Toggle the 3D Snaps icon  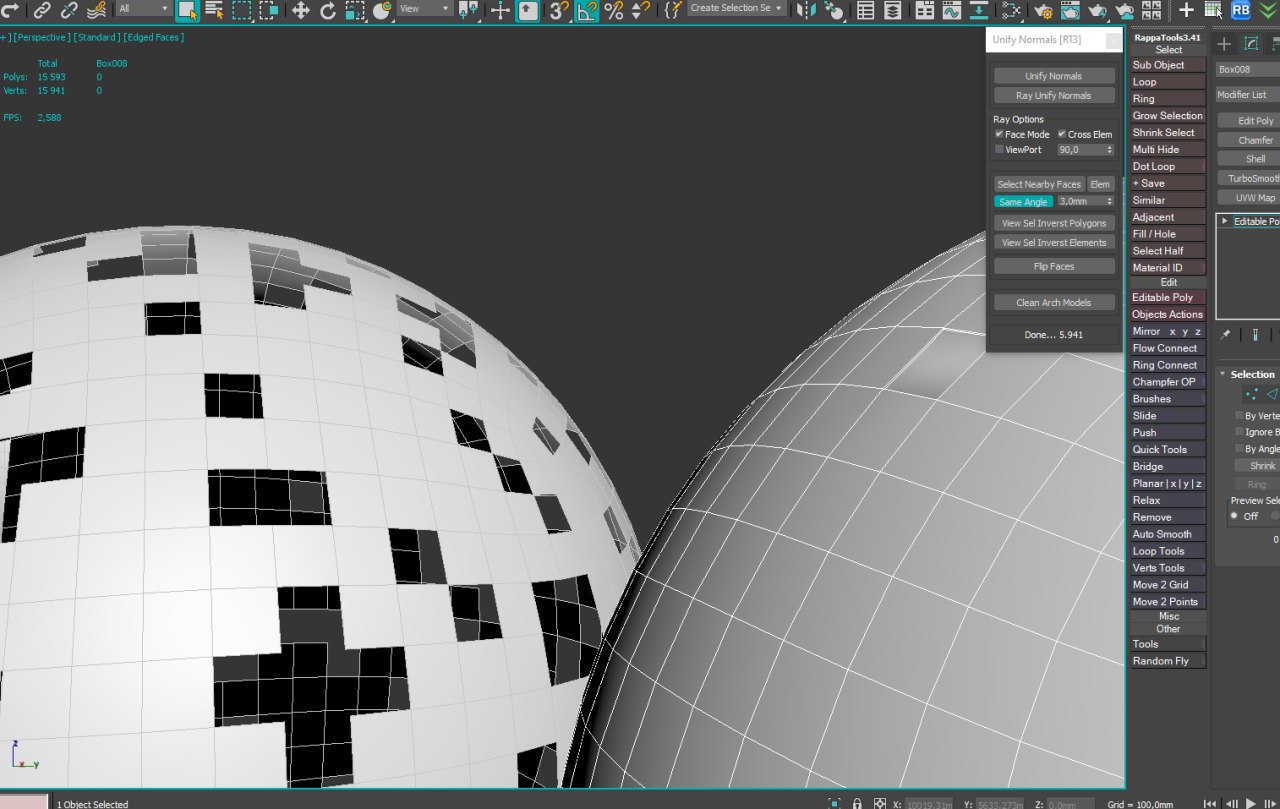click(x=559, y=10)
